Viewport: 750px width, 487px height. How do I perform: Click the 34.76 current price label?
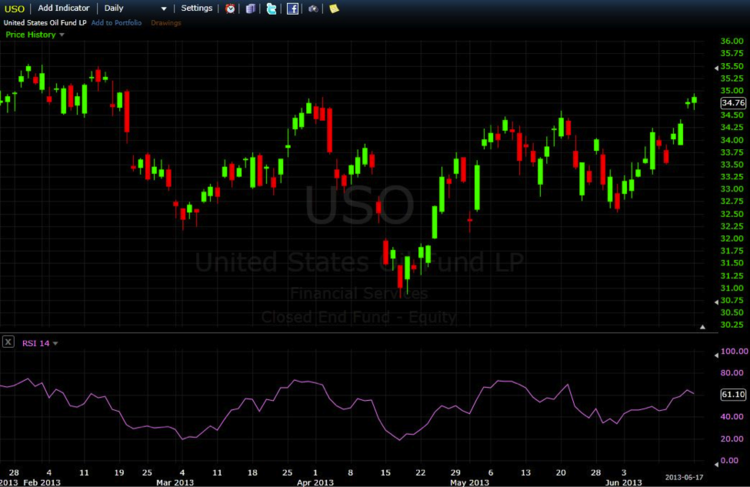tap(732, 102)
